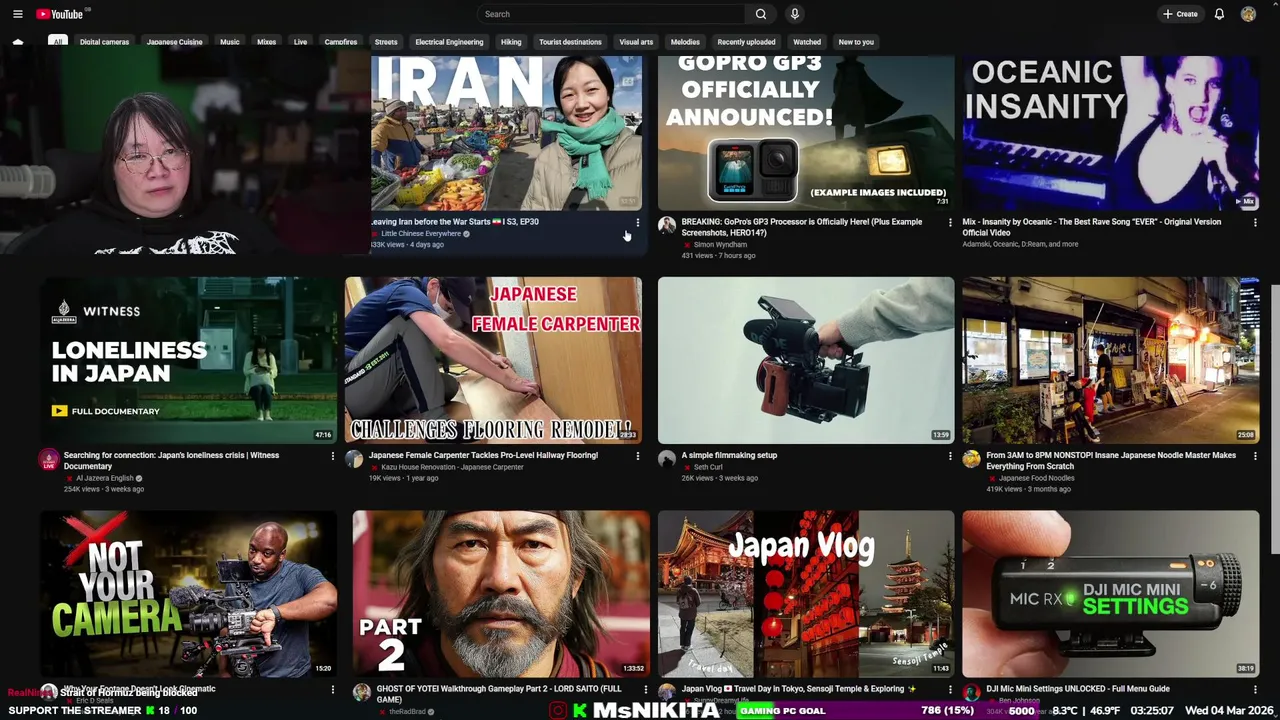
Task: Open options for the GoPro GP3 video
Action: pos(950,222)
